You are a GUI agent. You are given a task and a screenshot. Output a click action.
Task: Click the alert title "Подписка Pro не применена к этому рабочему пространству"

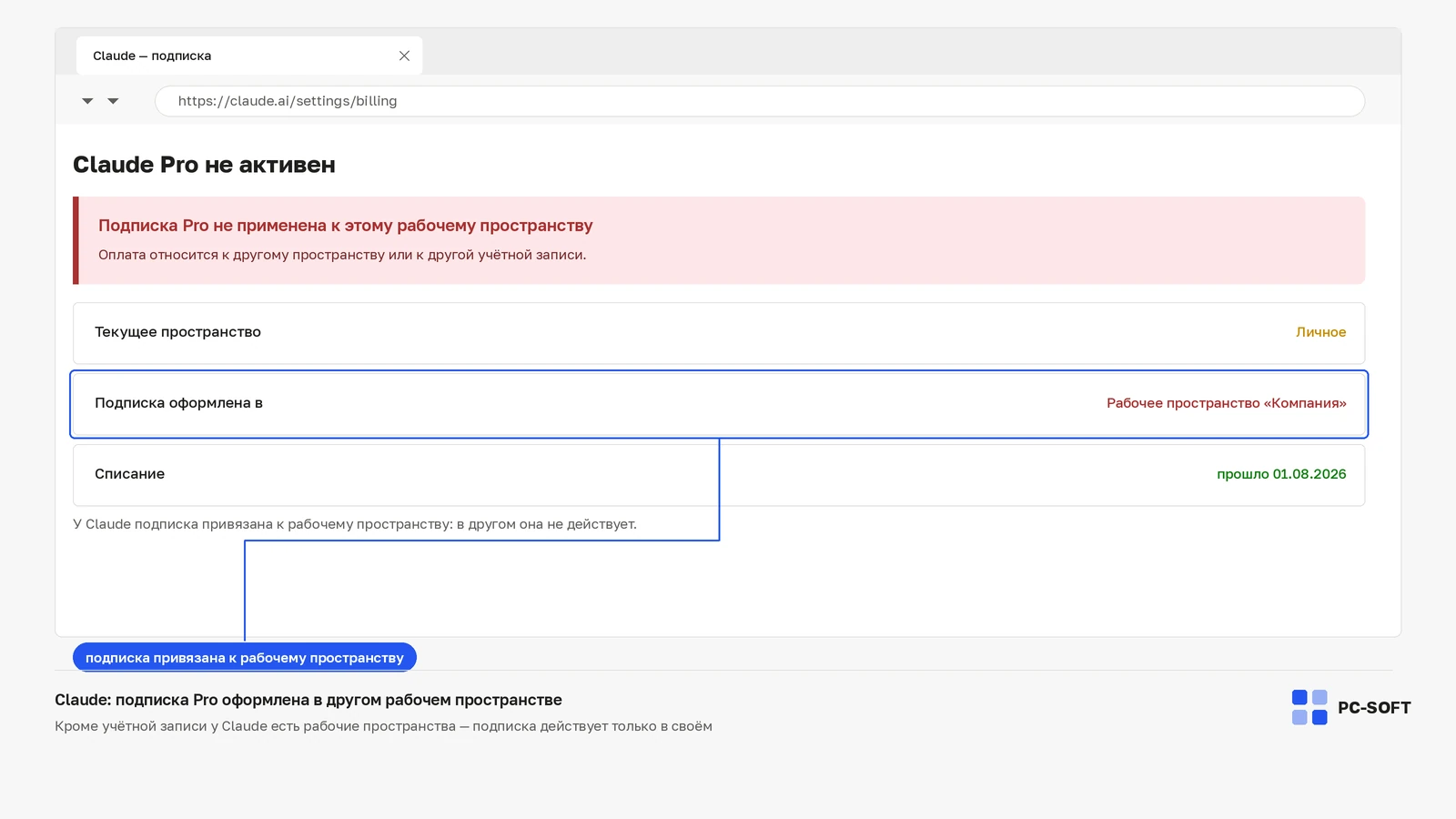pyautogui.click(x=346, y=226)
